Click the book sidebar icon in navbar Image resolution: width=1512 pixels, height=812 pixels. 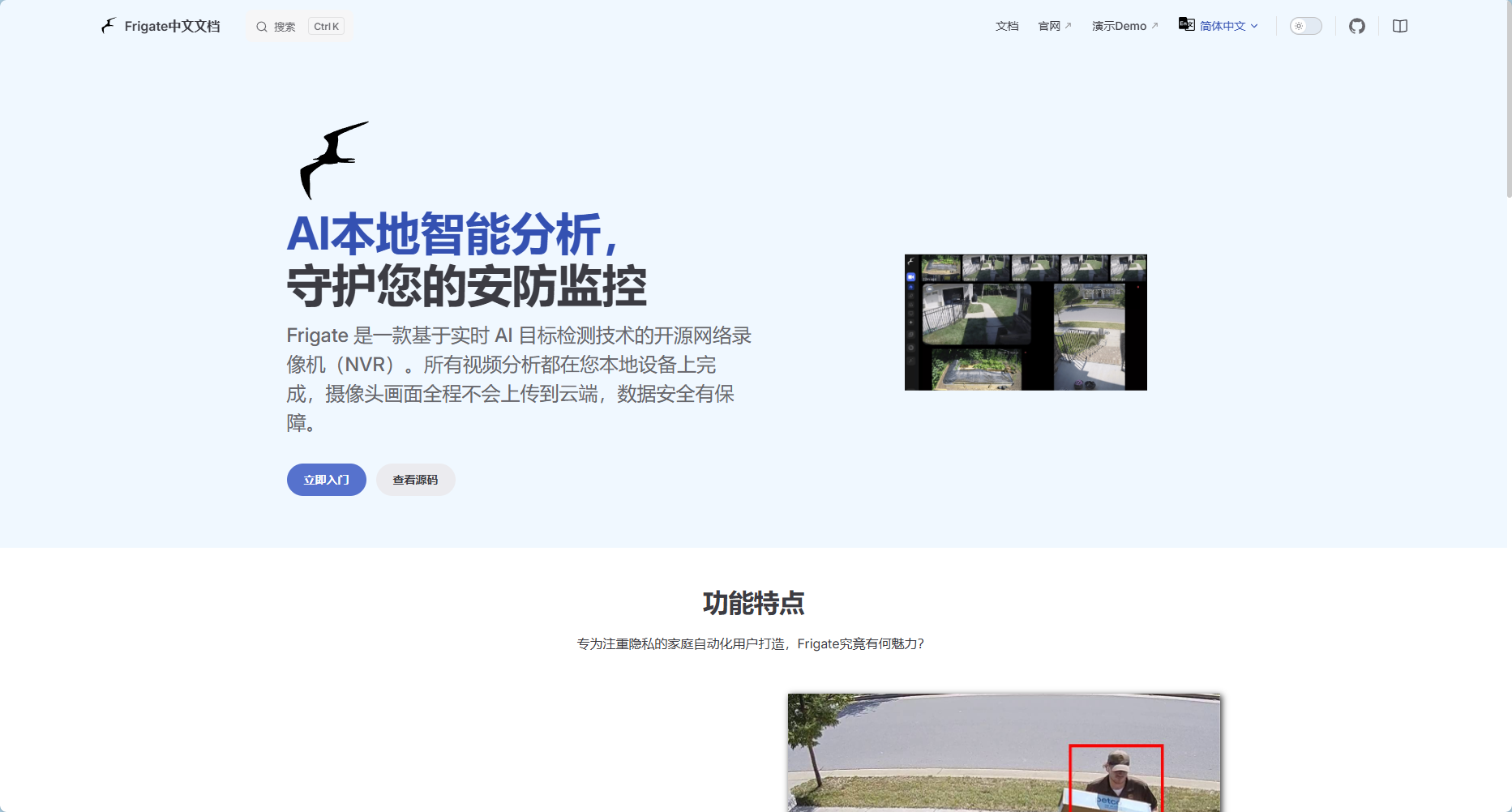pyautogui.click(x=1400, y=26)
